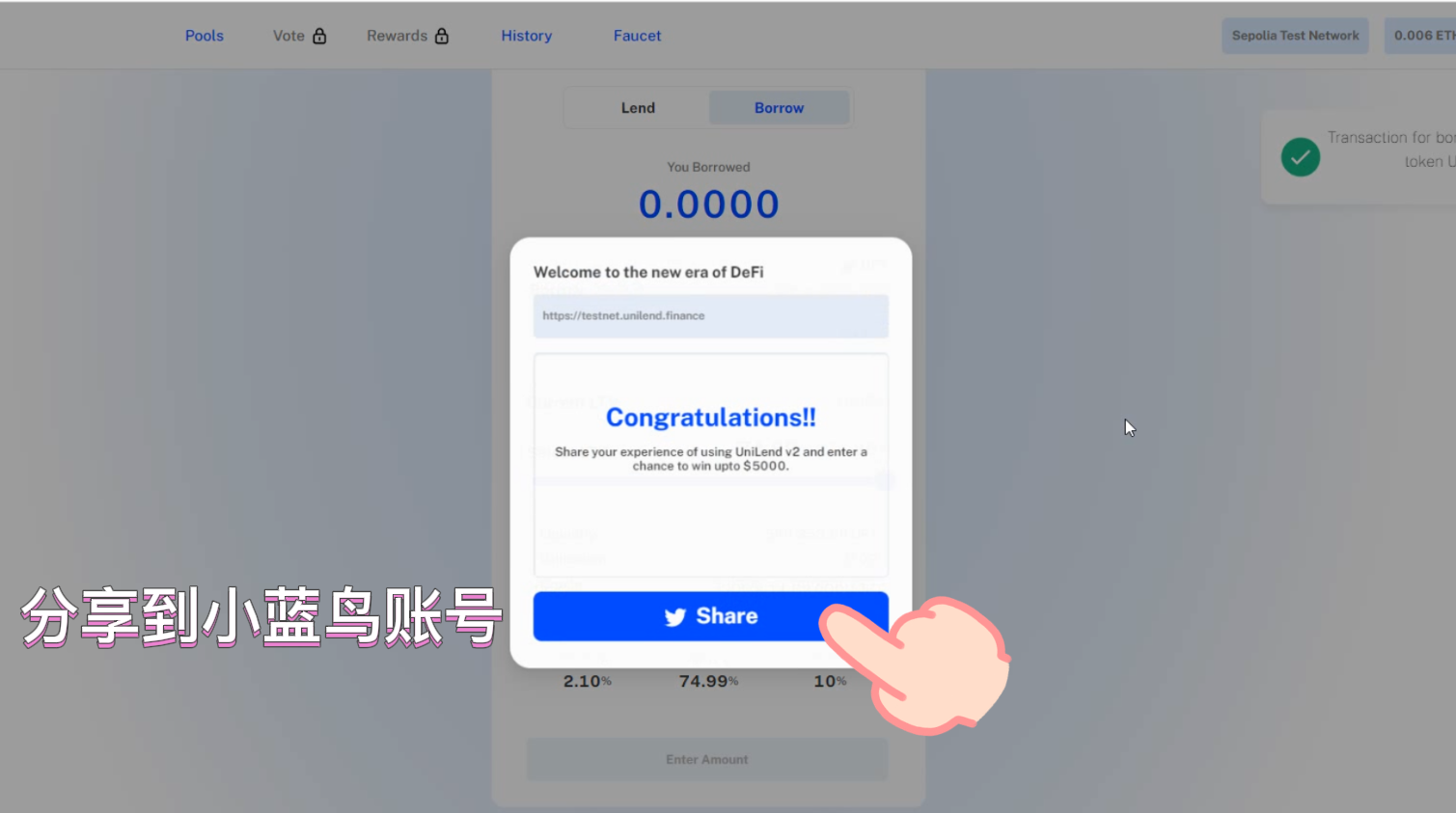Image resolution: width=1456 pixels, height=813 pixels.
Task: Click the Enter Amount button
Action: 707,760
